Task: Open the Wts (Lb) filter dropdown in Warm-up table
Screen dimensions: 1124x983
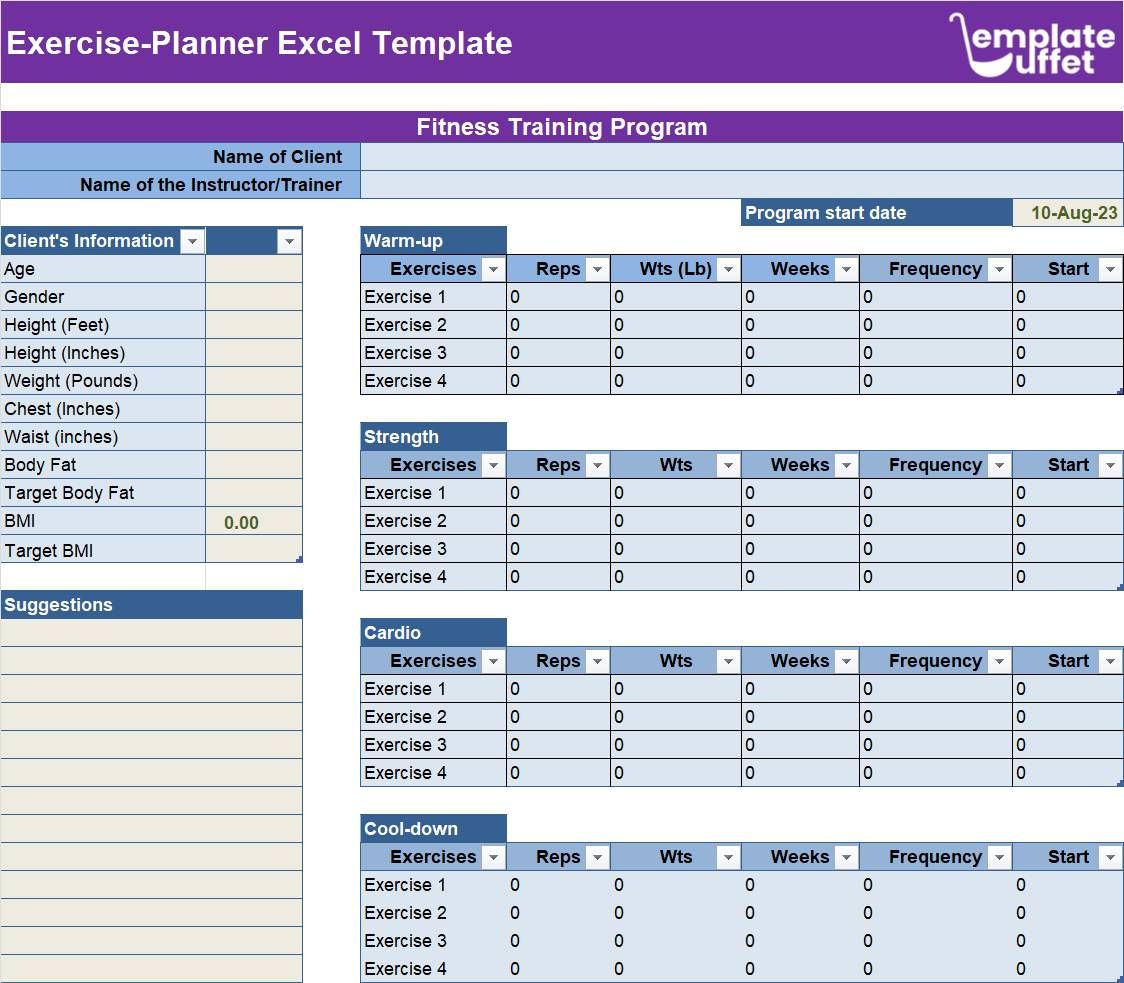Action: point(728,268)
